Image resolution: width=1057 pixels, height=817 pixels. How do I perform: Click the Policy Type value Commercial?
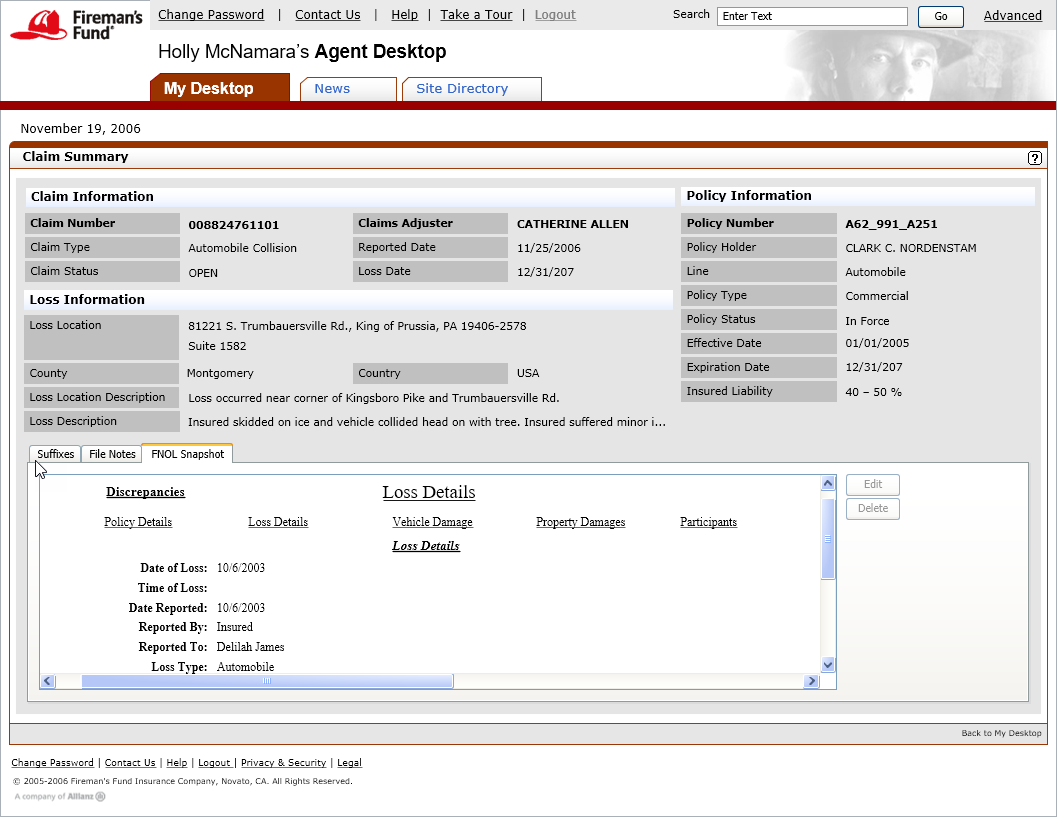(x=876, y=296)
